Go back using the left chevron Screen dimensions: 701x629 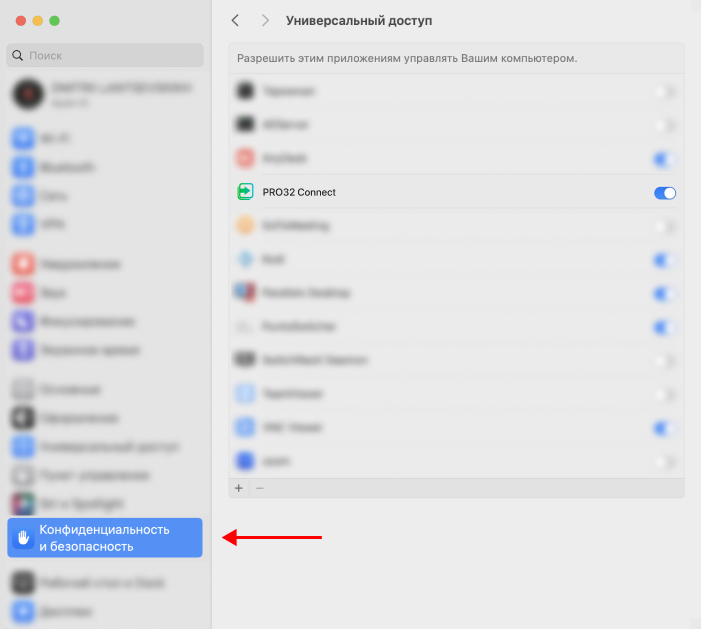point(235,20)
